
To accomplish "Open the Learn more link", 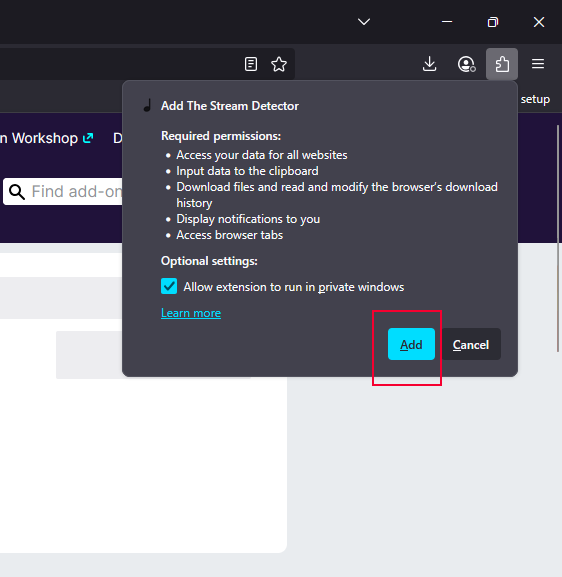I will (x=191, y=313).
